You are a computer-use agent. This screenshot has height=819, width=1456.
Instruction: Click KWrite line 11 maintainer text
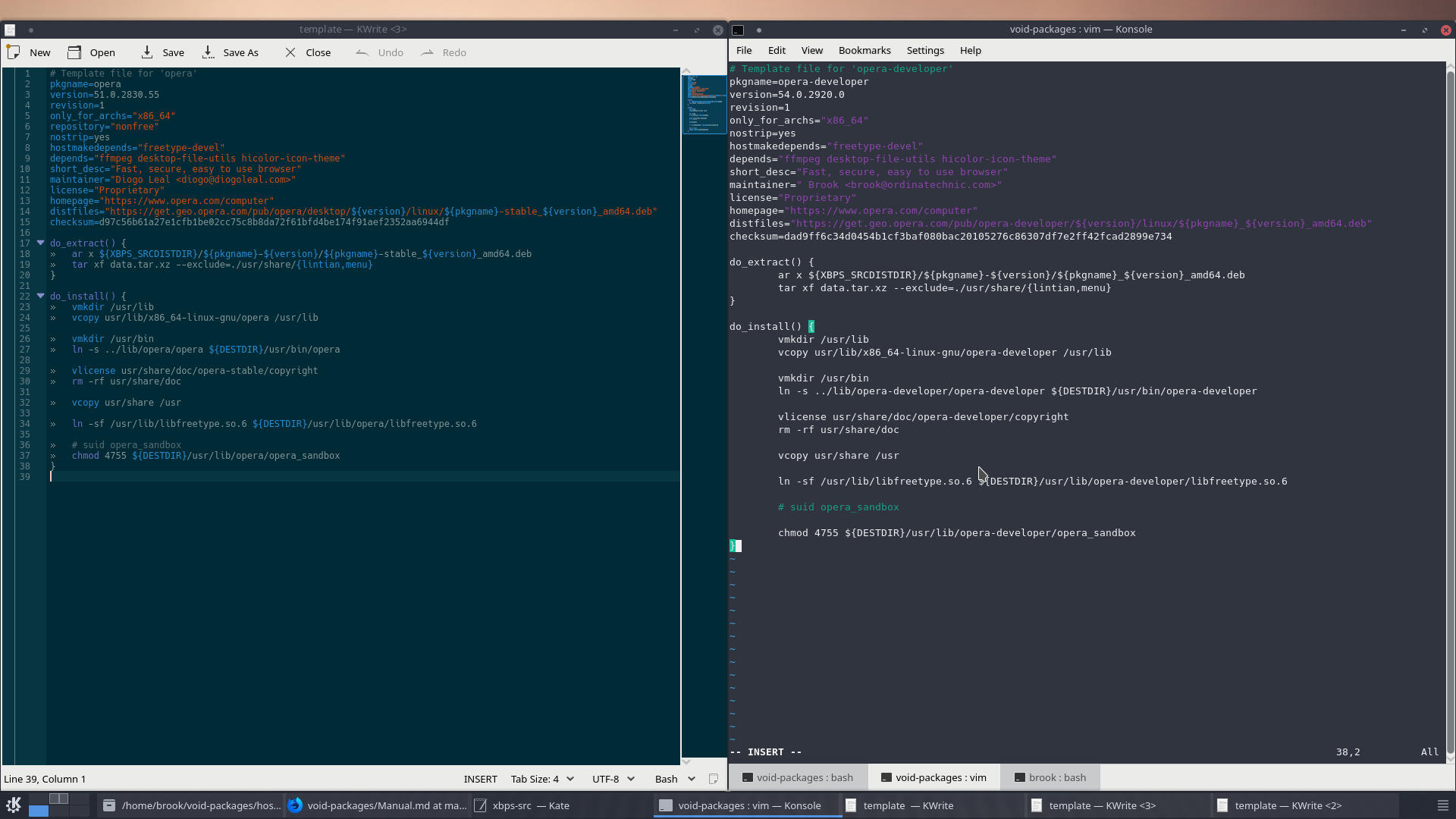(x=173, y=180)
